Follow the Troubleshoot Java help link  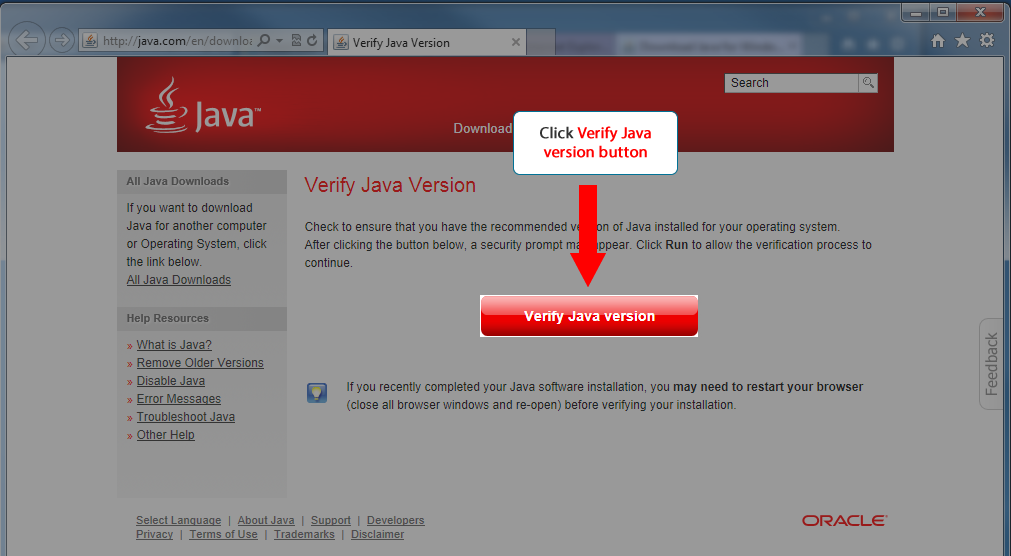tap(186, 417)
